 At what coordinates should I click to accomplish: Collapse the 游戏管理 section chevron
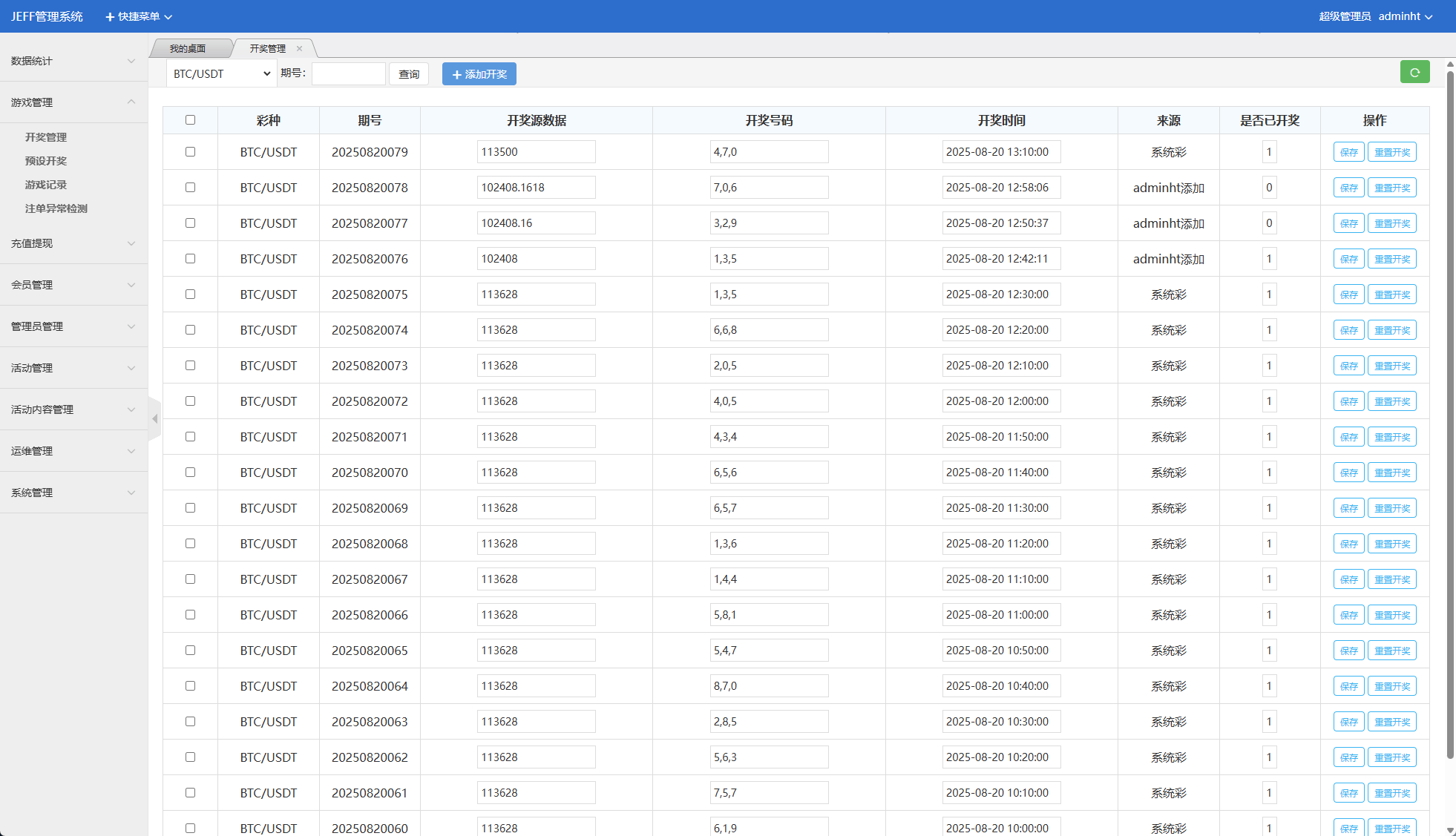coord(131,102)
